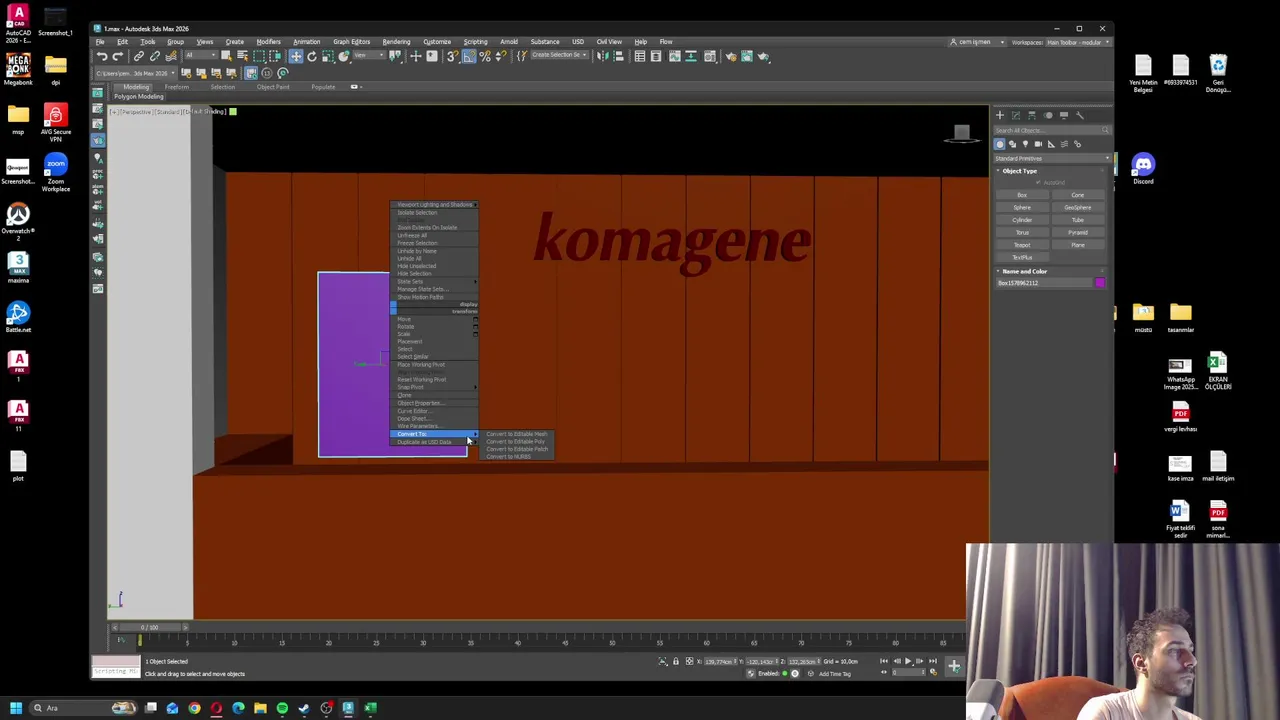Screen dimensions: 1280x720
Task: Open the project path dropdown
Action: click(x=135, y=72)
